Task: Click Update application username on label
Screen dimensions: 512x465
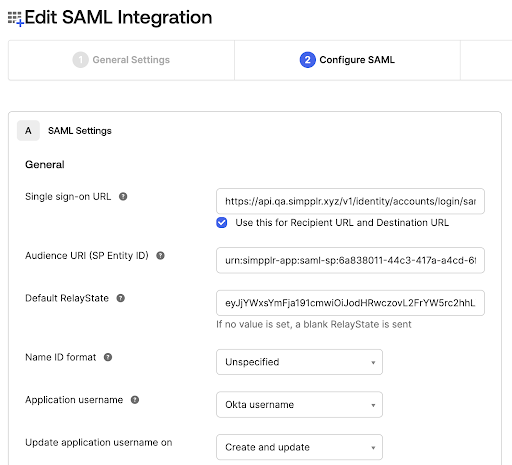Action: 99,443
